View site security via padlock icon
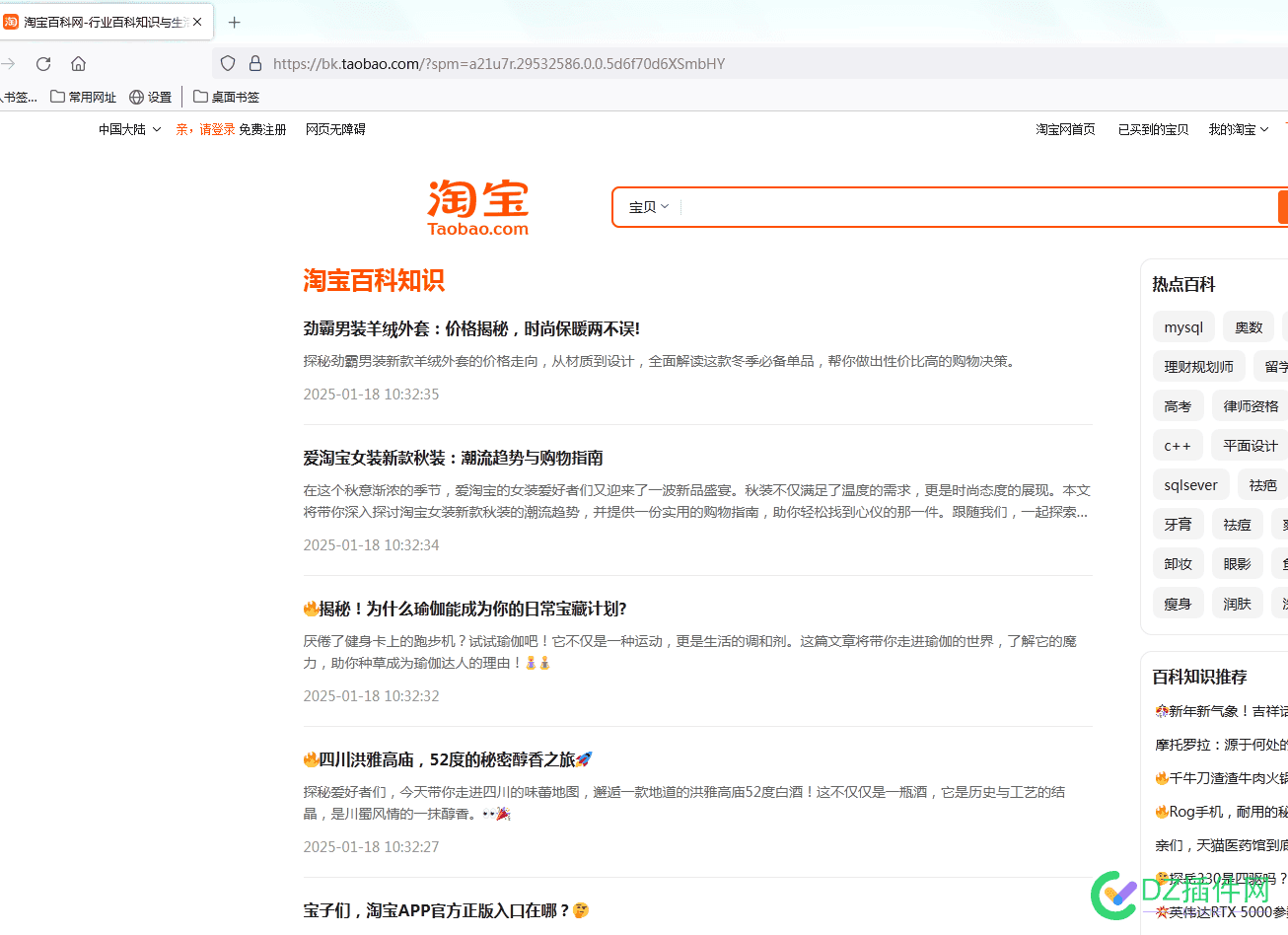1288x935 pixels. (255, 64)
